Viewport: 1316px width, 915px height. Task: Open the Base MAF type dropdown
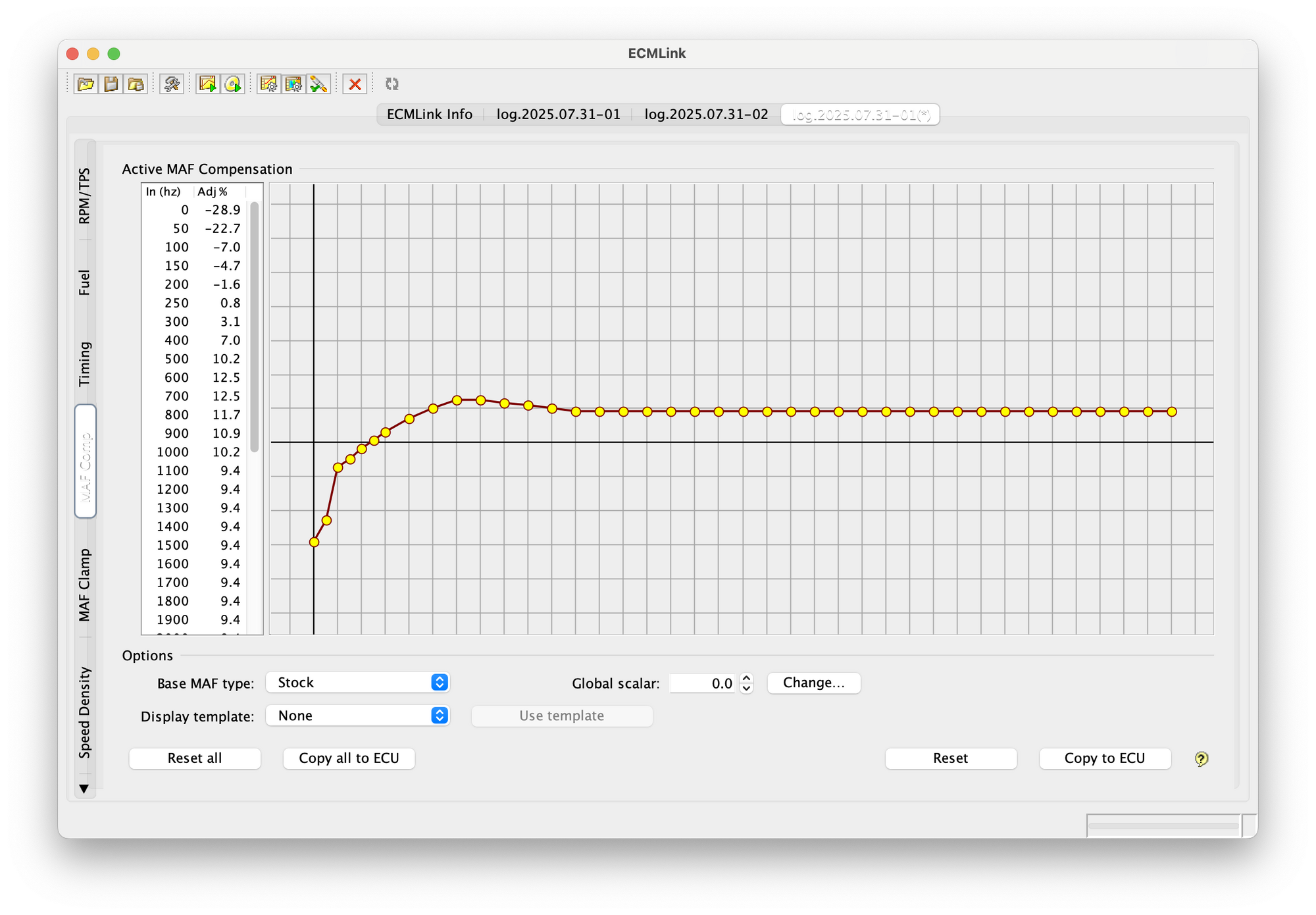(357, 683)
